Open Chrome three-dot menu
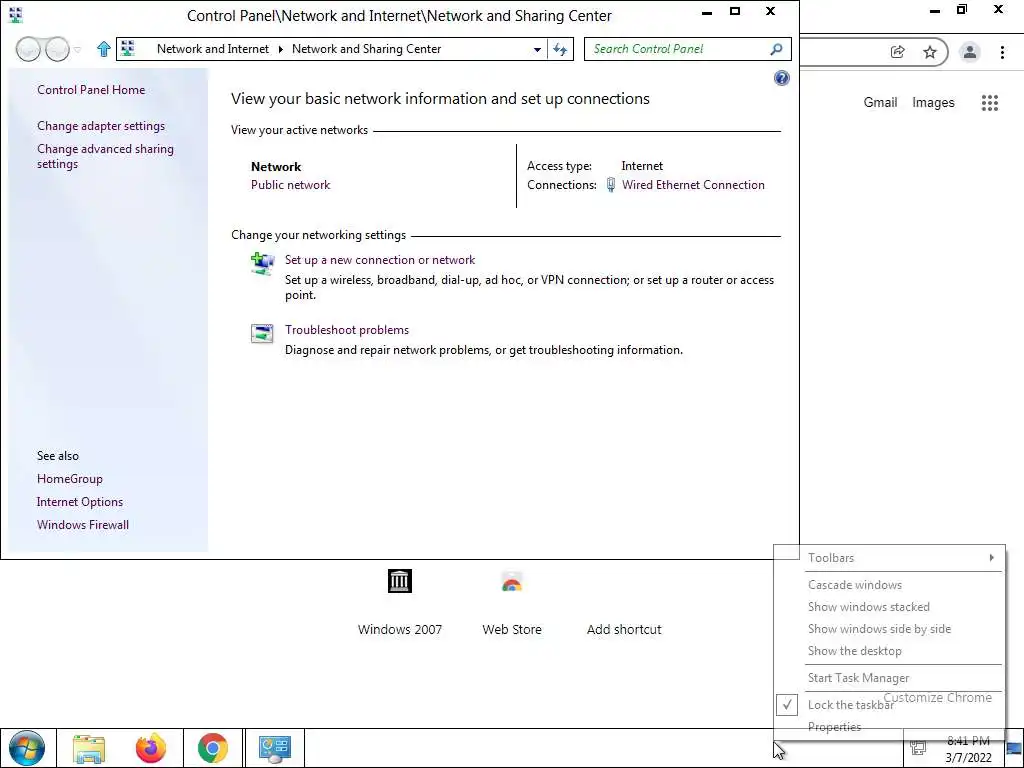 1002,52
